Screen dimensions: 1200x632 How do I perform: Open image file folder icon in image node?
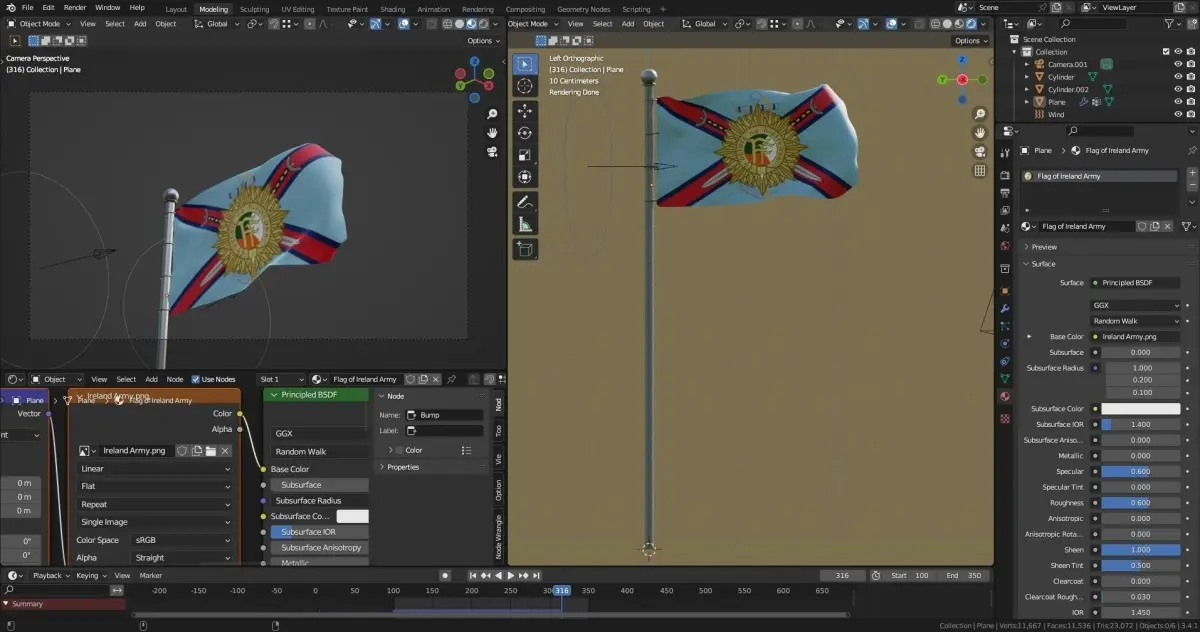pyautogui.click(x=211, y=451)
